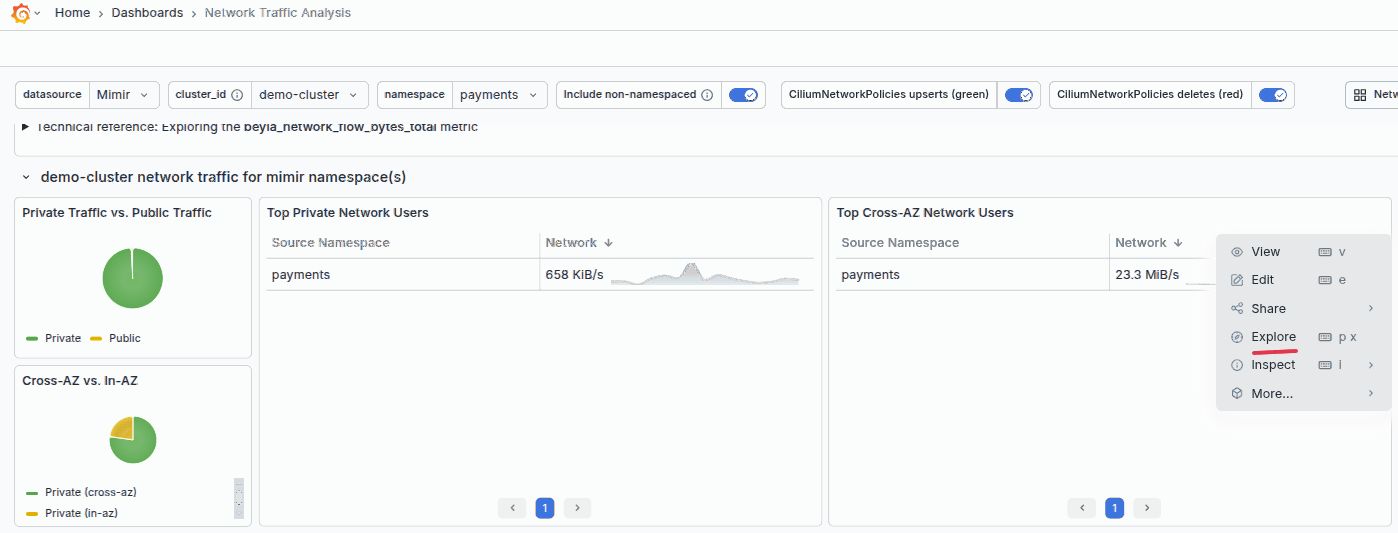The width and height of the screenshot is (1398, 533).
Task: Click the chevron arrow on Share row
Action: click(1371, 309)
